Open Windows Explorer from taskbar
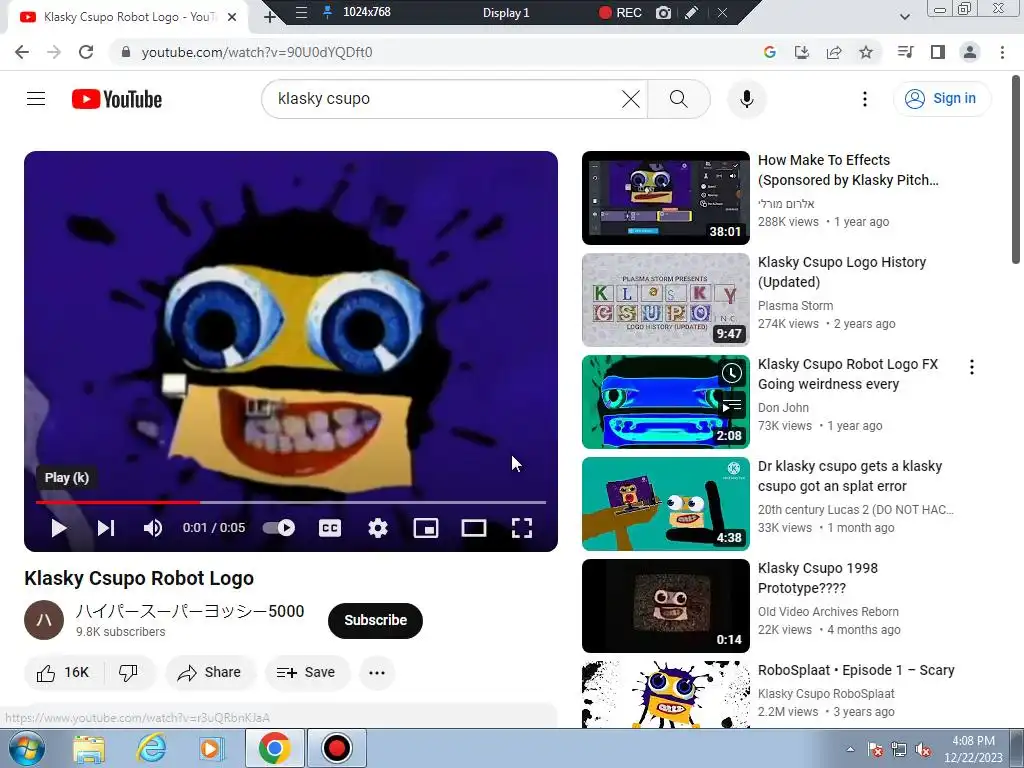The height and width of the screenshot is (768, 1024). point(89,748)
